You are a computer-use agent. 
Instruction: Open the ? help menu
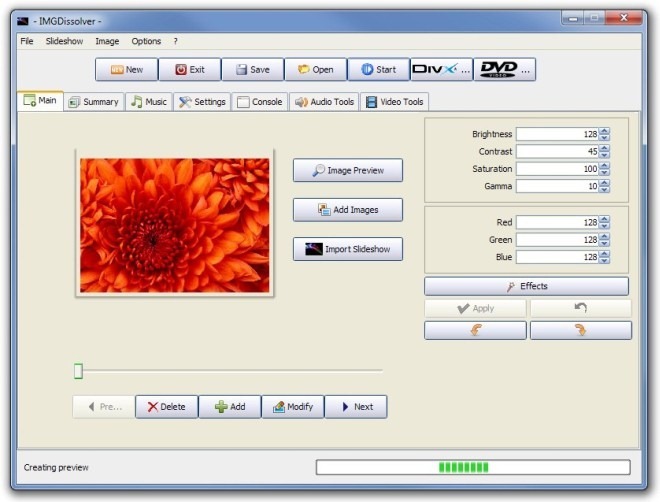coord(176,41)
